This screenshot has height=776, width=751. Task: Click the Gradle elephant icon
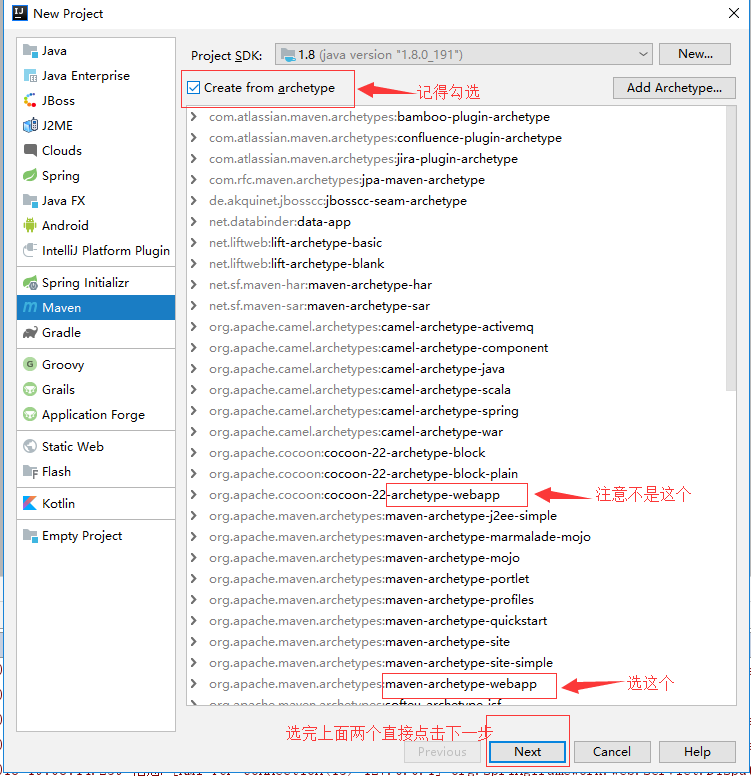30,333
